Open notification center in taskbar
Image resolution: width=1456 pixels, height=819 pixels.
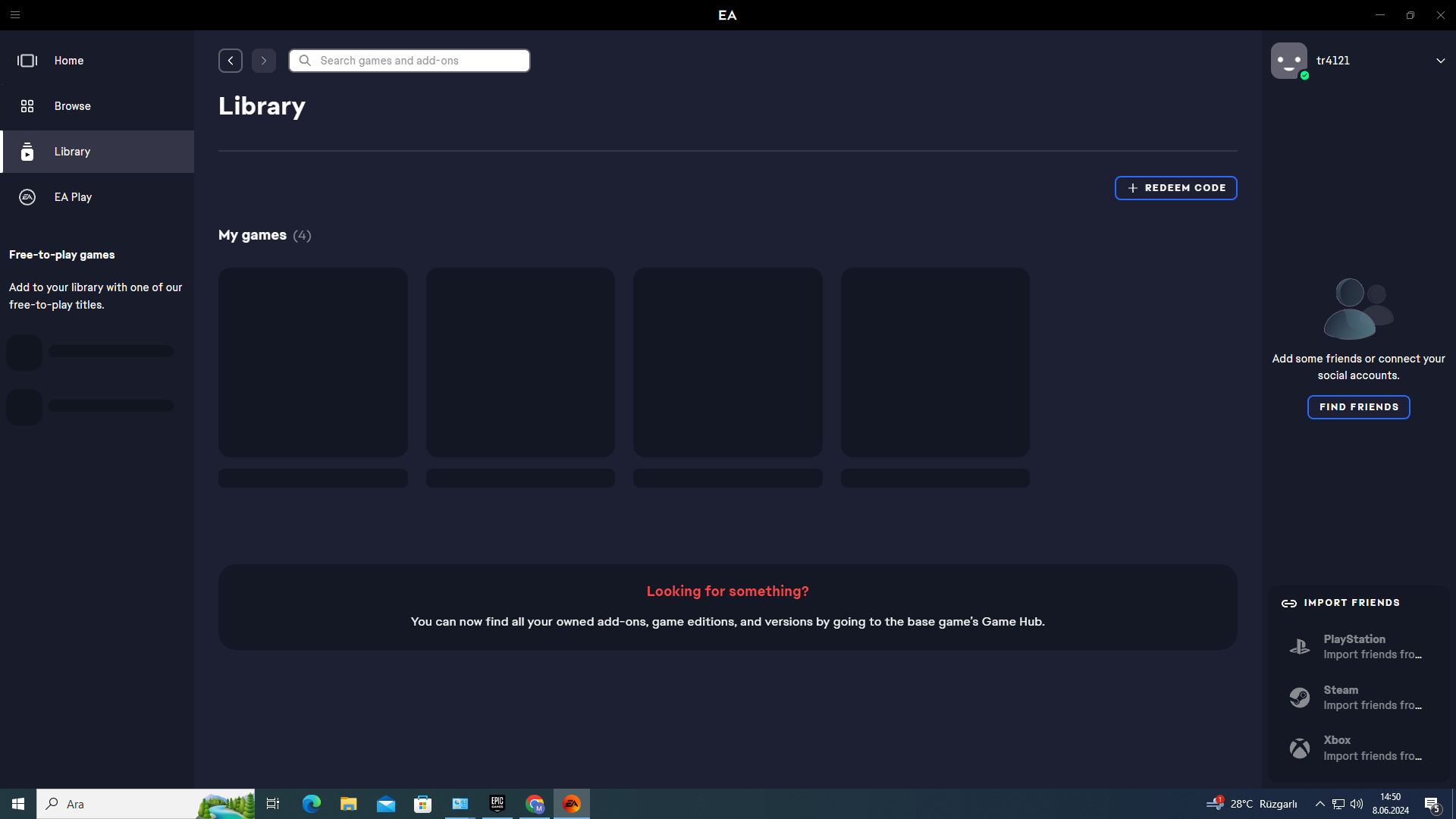[x=1432, y=804]
